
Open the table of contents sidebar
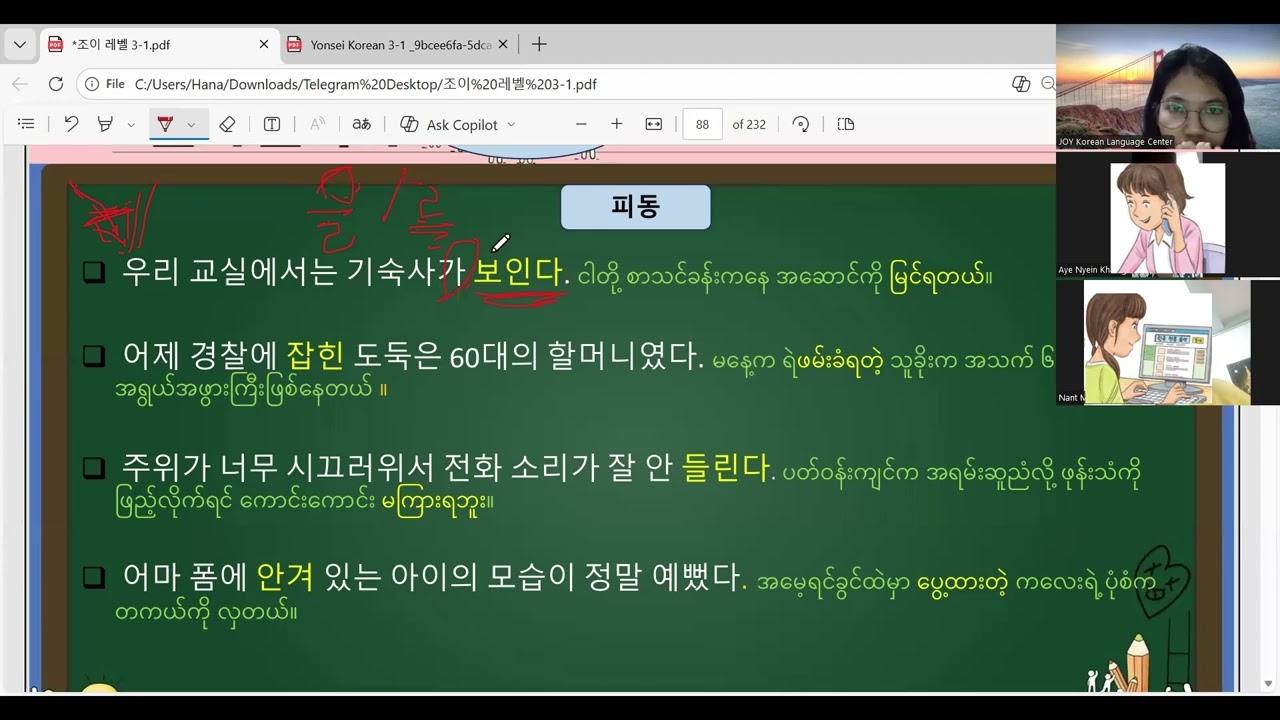(x=27, y=124)
